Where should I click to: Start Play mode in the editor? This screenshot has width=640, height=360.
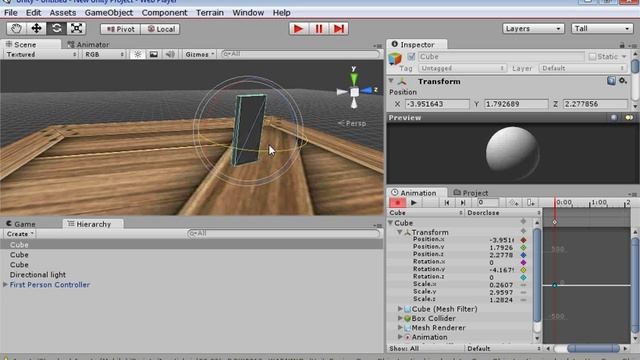click(299, 29)
